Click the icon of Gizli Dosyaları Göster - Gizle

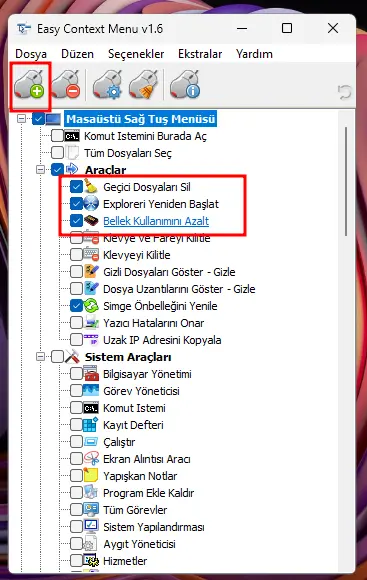coord(91,272)
